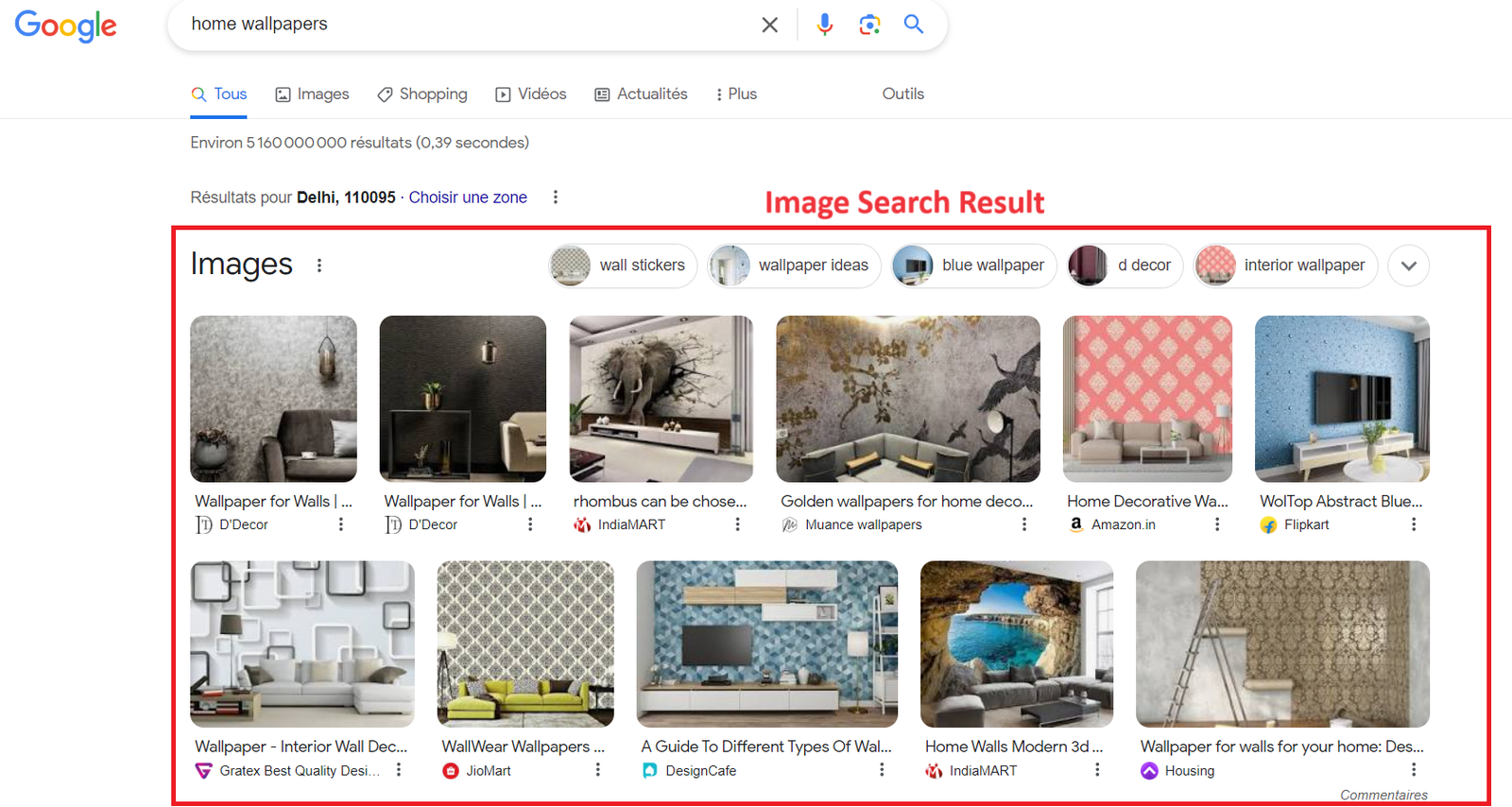Open the Outils search tools
Viewport: 1512px width, 807px height.
902,94
